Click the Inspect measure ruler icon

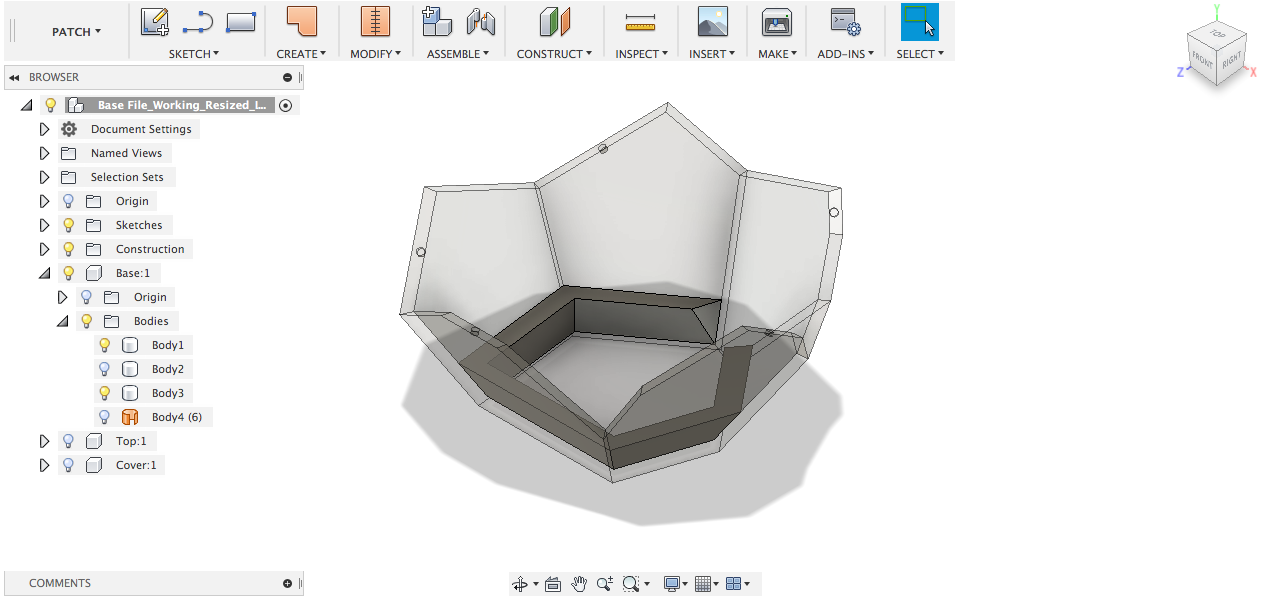(x=638, y=21)
